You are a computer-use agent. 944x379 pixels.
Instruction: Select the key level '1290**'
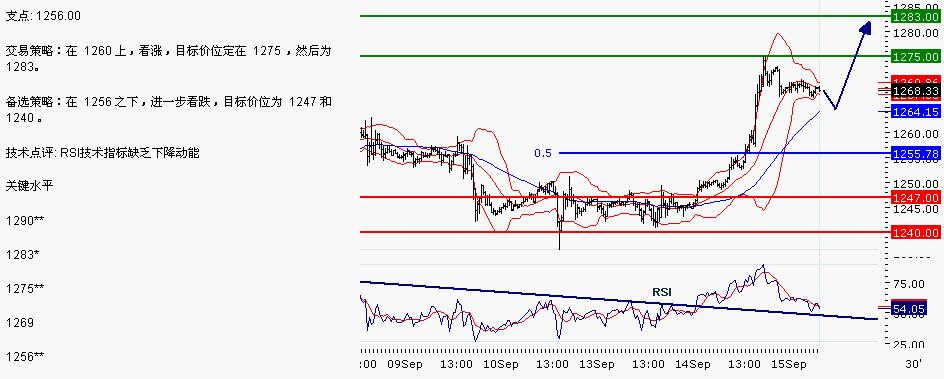point(25,221)
